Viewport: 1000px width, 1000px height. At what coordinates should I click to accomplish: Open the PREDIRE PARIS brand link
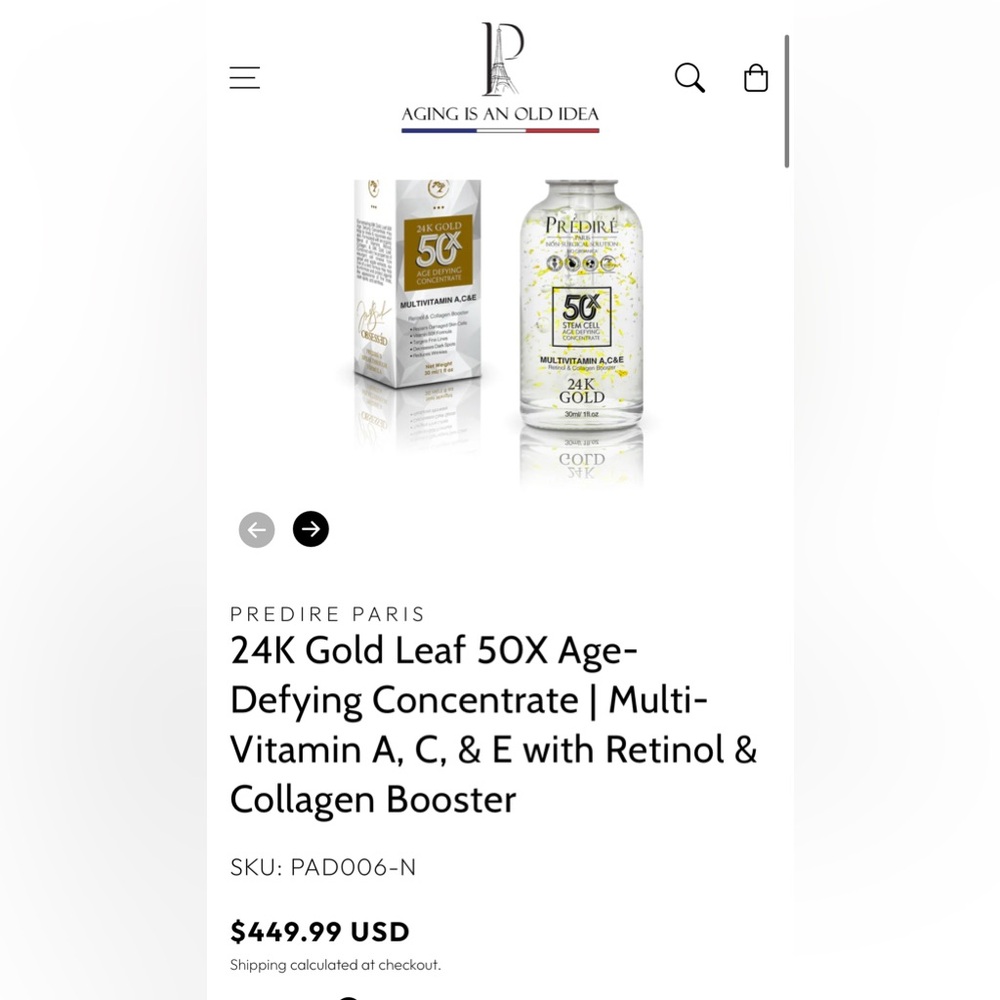click(328, 614)
